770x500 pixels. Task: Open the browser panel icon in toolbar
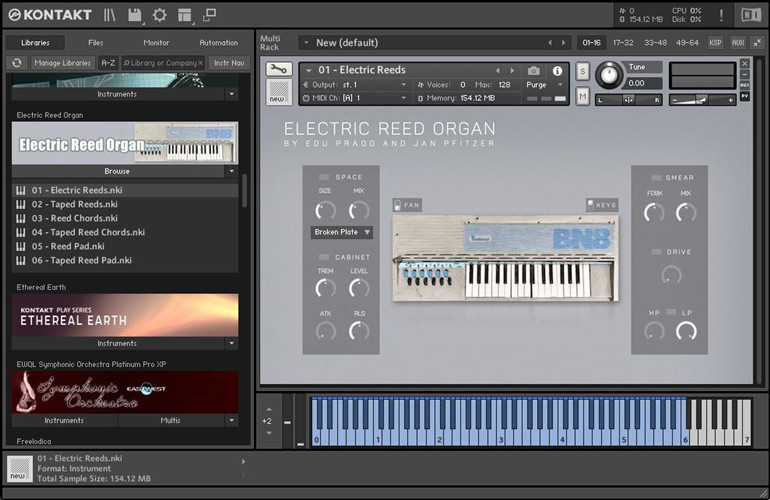(x=109, y=15)
